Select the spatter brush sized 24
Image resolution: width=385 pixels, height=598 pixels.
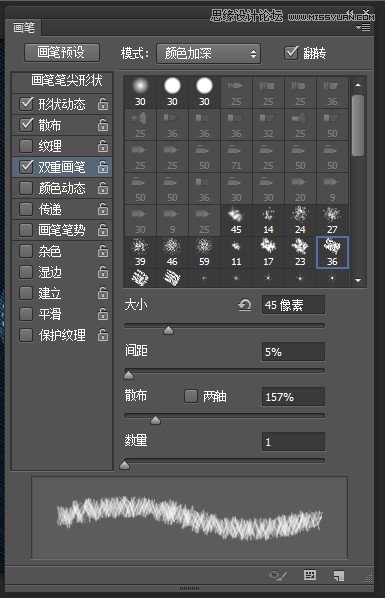click(x=300, y=220)
